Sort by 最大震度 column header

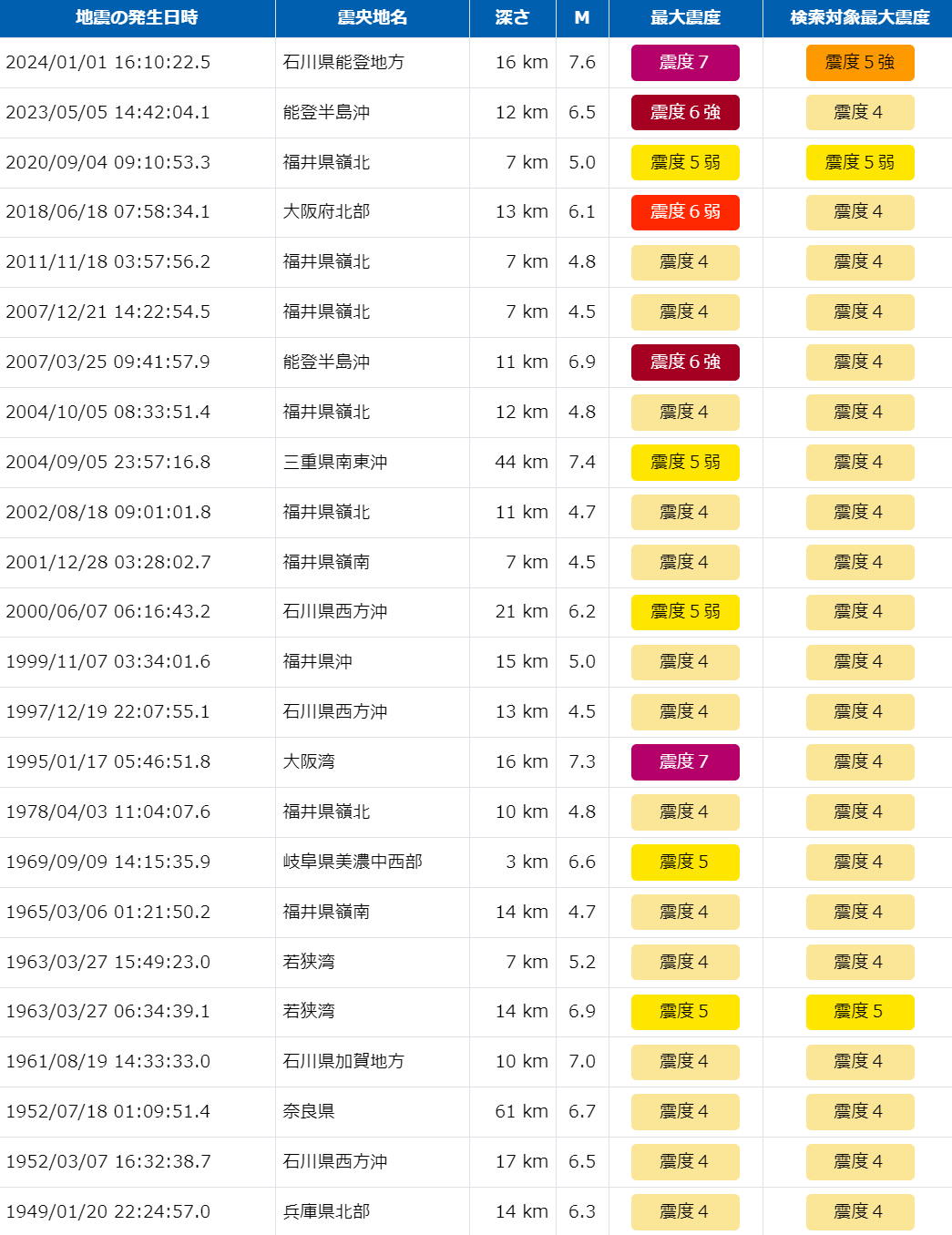[x=685, y=17]
